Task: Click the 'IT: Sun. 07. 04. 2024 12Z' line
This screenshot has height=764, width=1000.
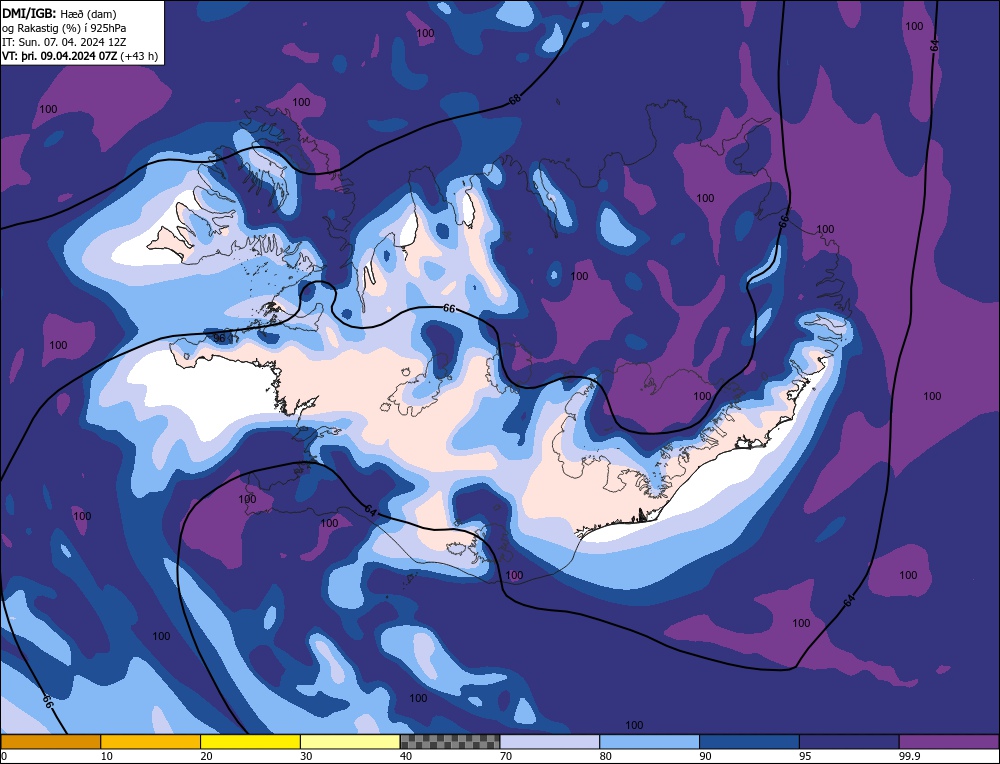Action: click(64, 41)
